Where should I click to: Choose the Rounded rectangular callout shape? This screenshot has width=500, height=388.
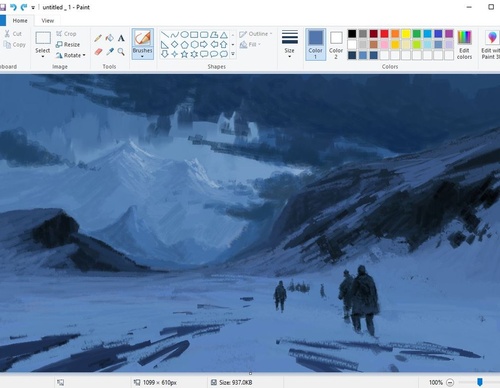pos(204,54)
